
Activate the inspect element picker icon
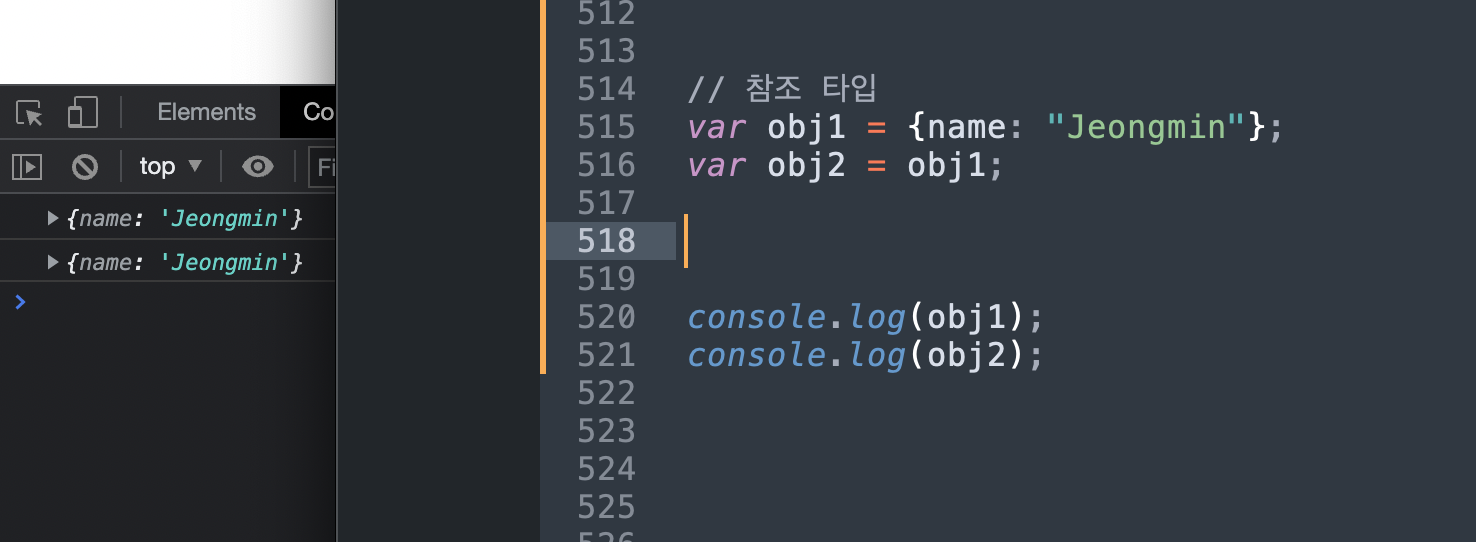coord(30,113)
